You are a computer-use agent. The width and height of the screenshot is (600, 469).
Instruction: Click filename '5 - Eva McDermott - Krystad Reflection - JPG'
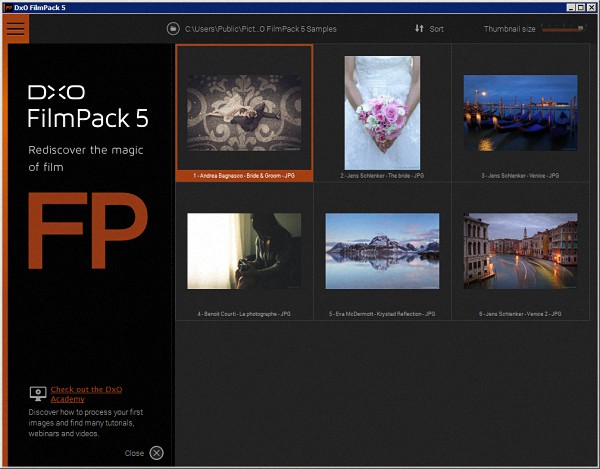point(382,314)
